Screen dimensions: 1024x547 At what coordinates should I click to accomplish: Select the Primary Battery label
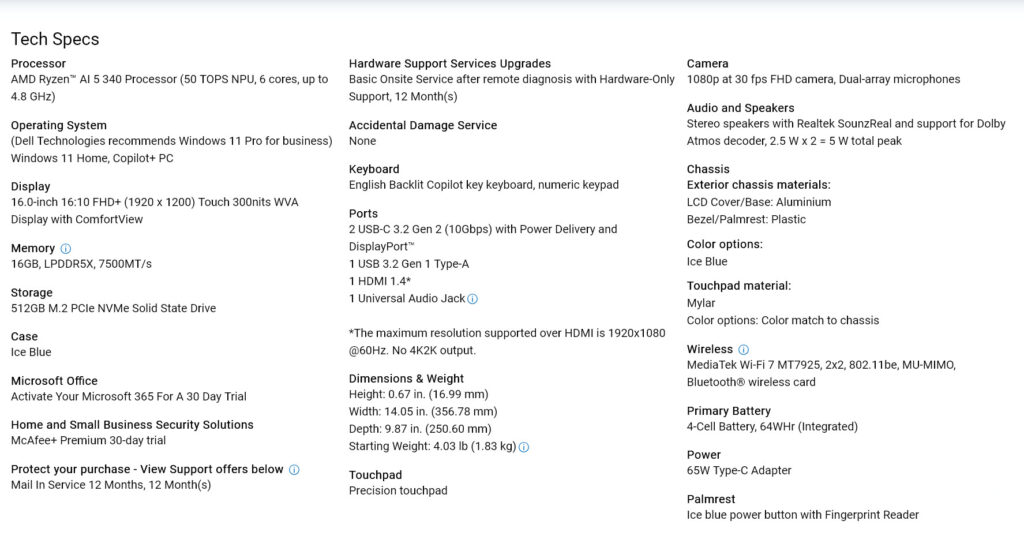[728, 411]
